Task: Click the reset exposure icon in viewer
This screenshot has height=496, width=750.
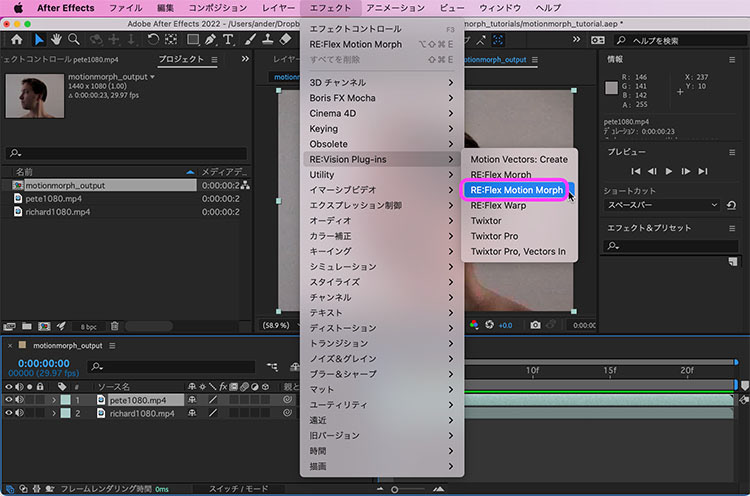Action: (x=489, y=325)
